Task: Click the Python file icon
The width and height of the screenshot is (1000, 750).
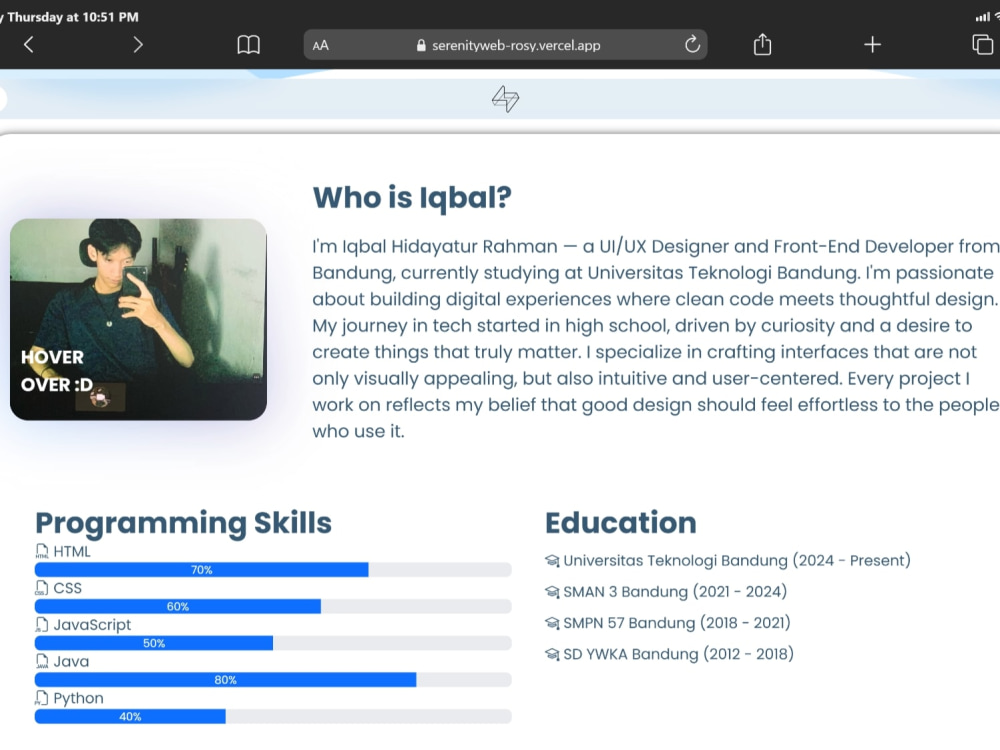Action: [41, 698]
